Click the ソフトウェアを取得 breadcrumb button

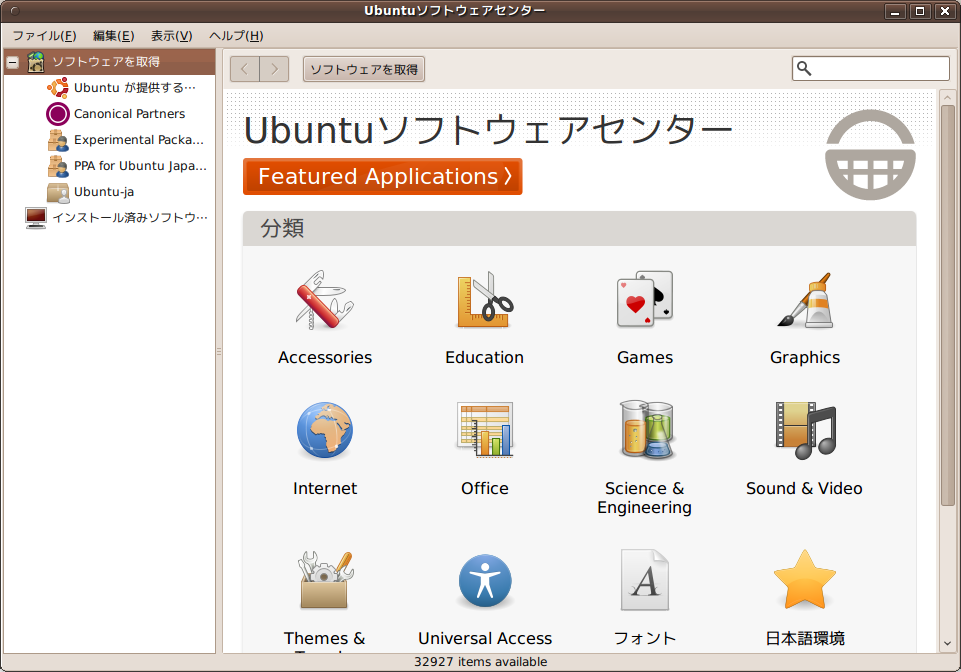[364, 69]
